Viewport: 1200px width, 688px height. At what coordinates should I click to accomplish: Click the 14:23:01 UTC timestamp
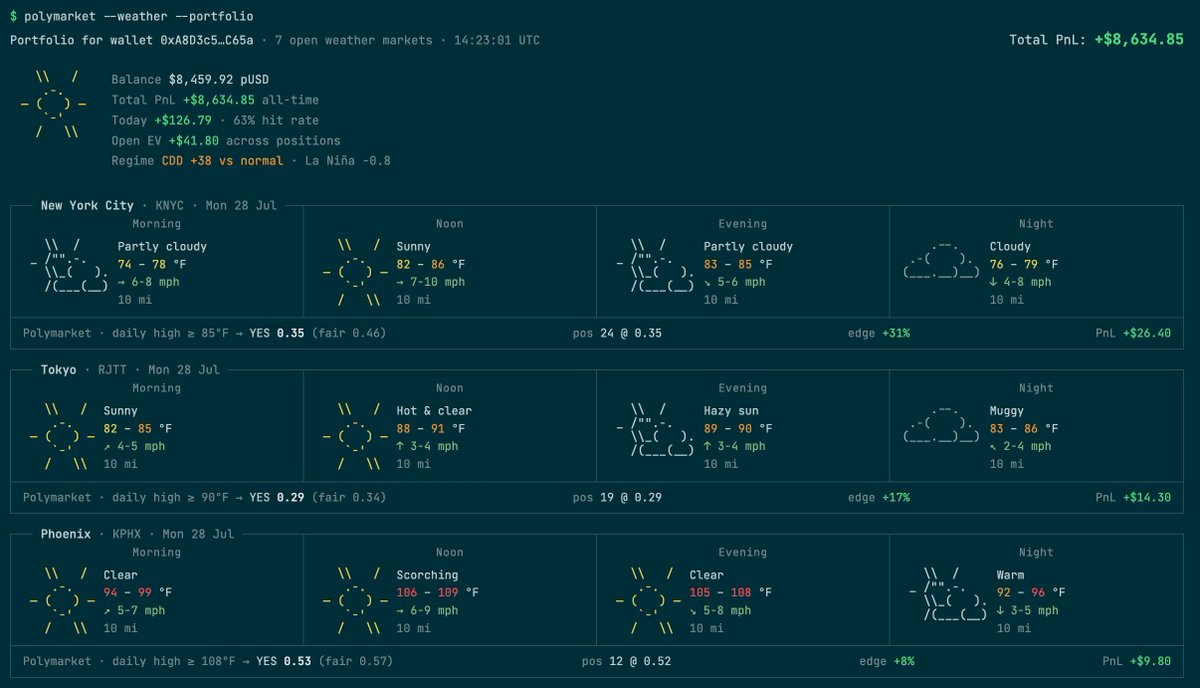tap(496, 41)
